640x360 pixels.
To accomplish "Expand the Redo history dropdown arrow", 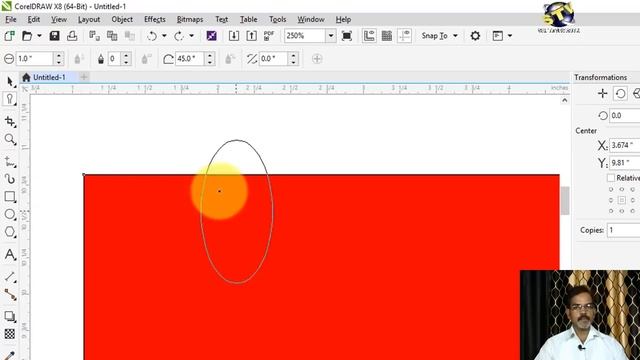I will pyautogui.click(x=191, y=36).
